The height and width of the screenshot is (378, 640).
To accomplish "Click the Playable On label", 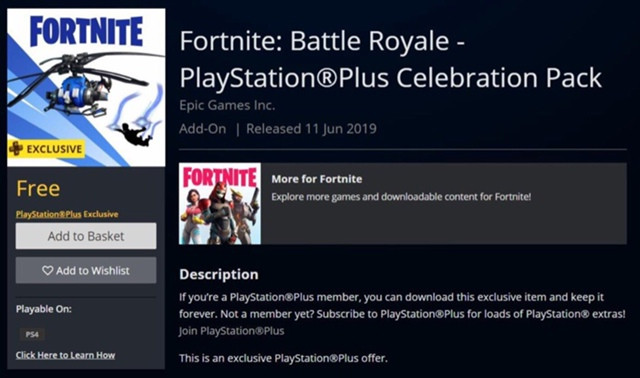I will pyautogui.click(x=44, y=309).
